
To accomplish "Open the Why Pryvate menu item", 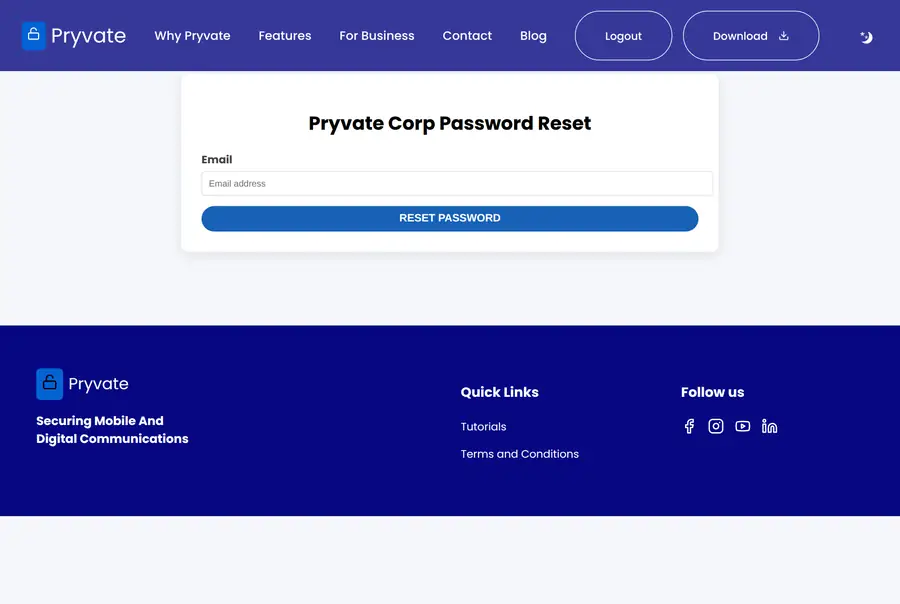I will click(192, 36).
